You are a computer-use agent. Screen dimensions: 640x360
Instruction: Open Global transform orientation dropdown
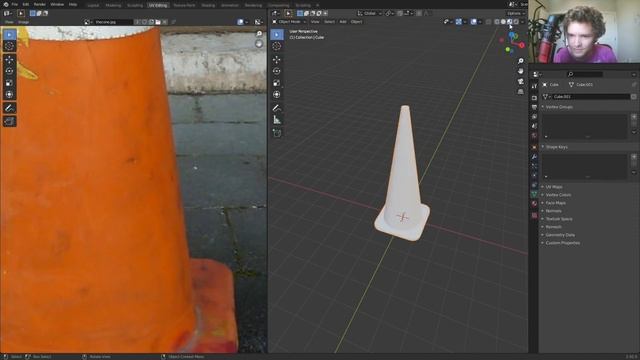click(x=369, y=13)
